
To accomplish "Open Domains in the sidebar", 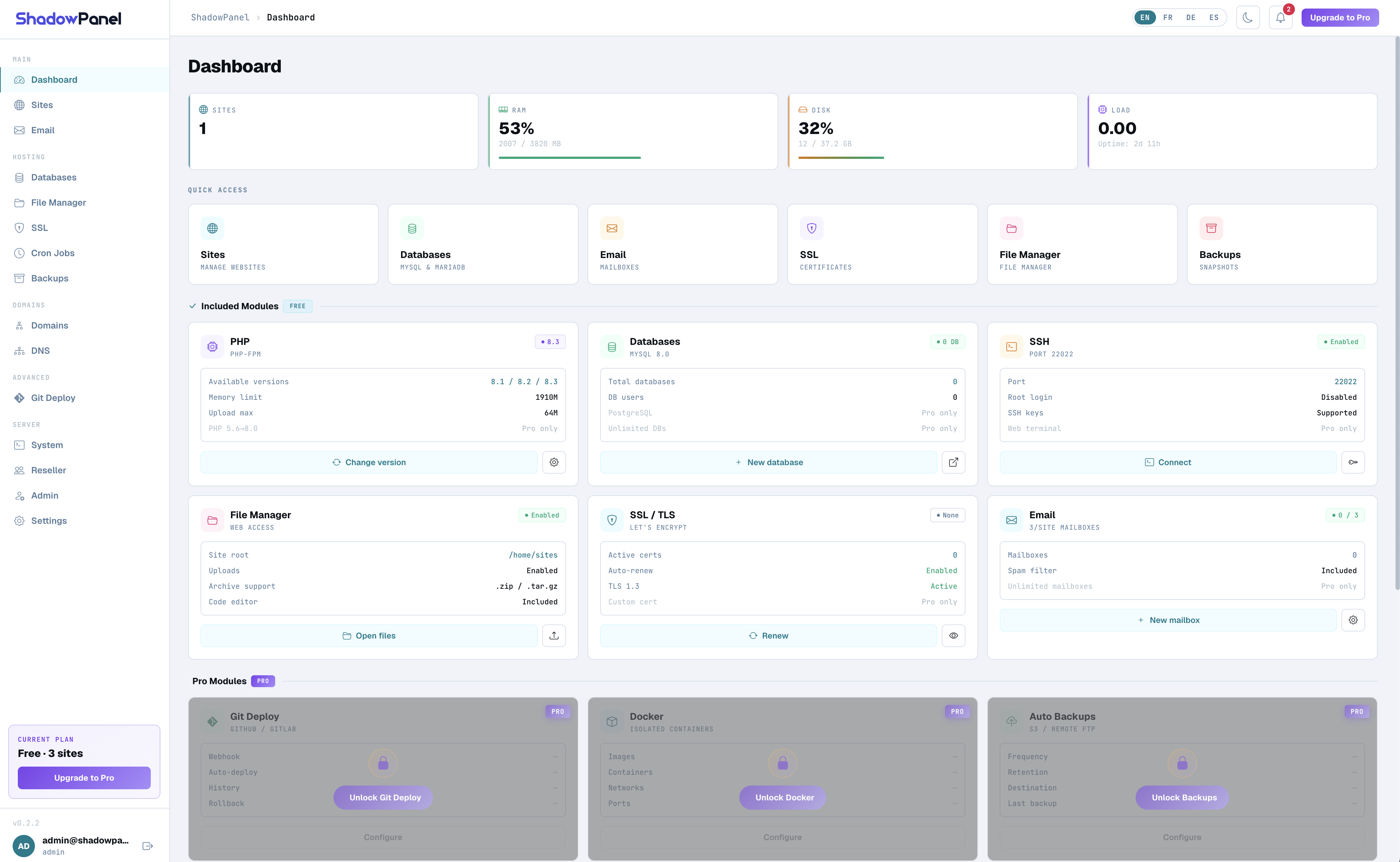I will point(84,326).
